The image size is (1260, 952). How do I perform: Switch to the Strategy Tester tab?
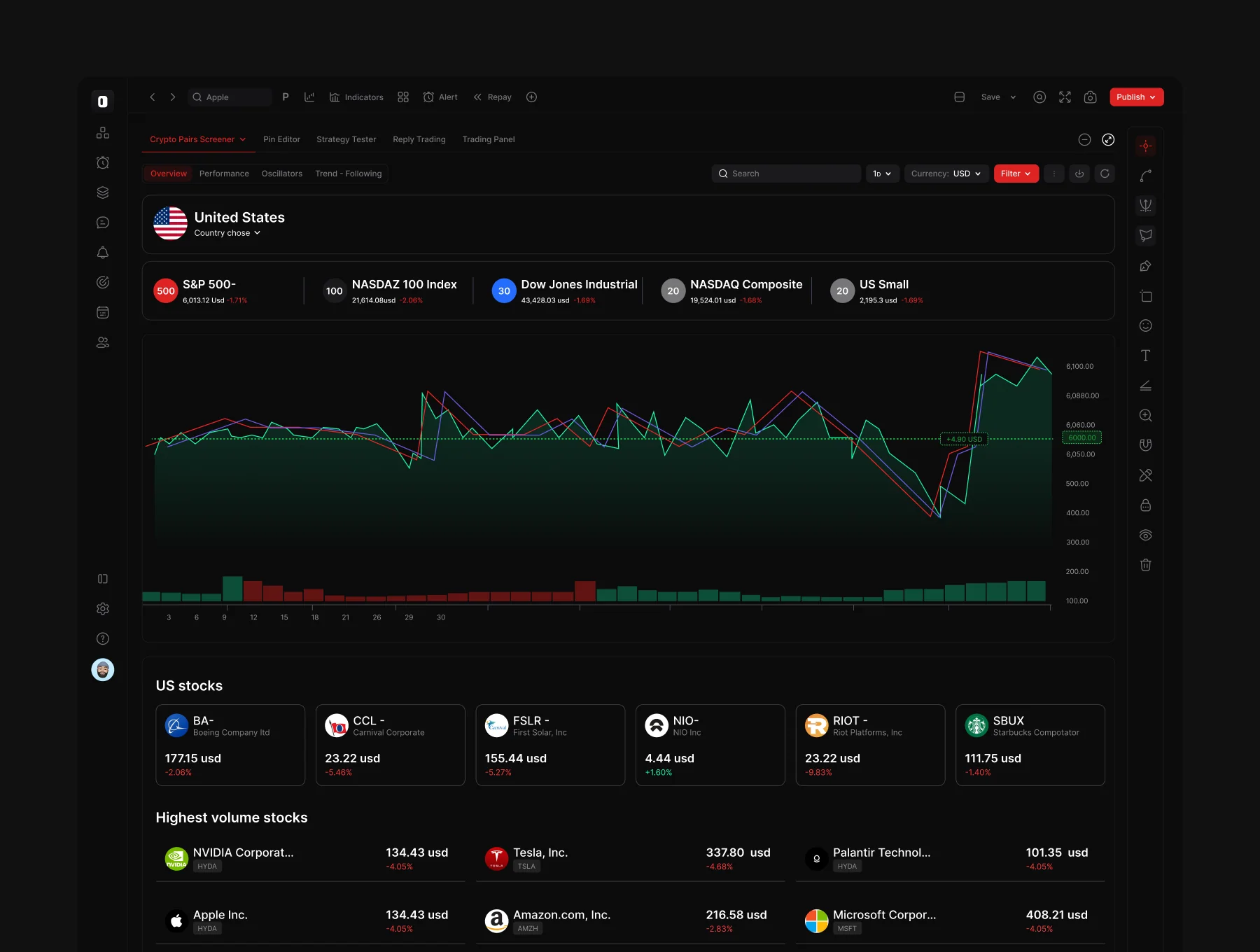pyautogui.click(x=346, y=139)
